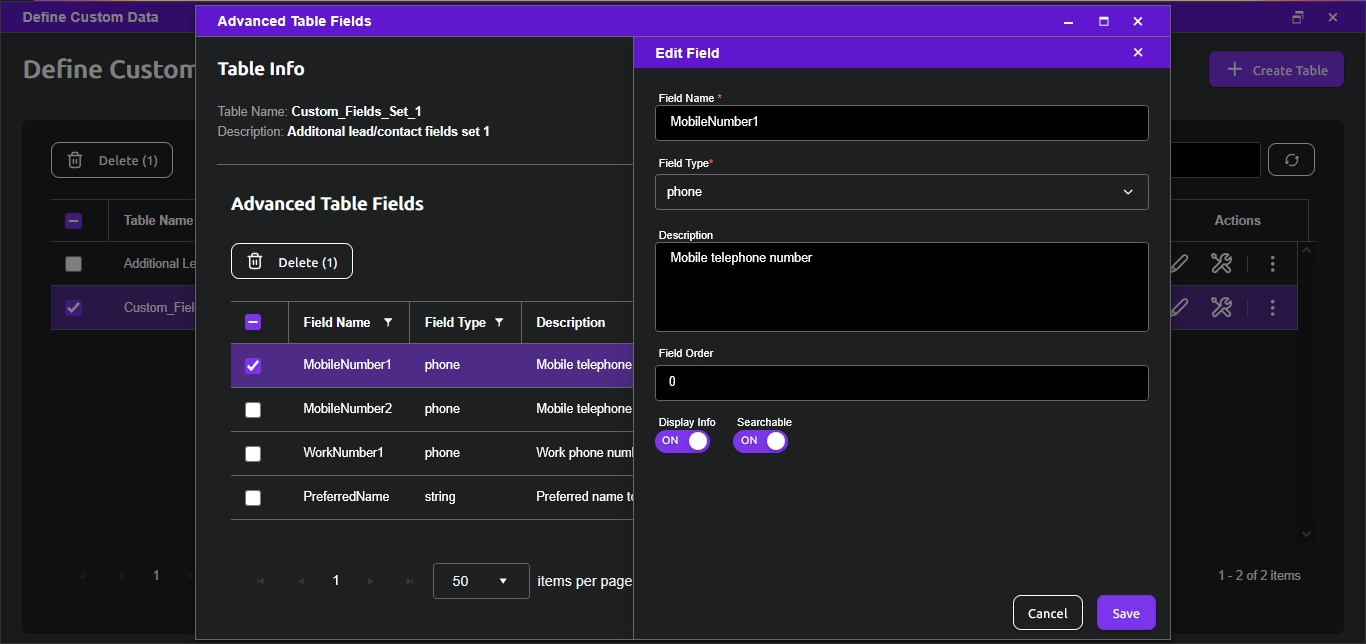This screenshot has height=644, width=1366.
Task: Click Delete (1) in Advanced Table Fields
Action: [292, 261]
